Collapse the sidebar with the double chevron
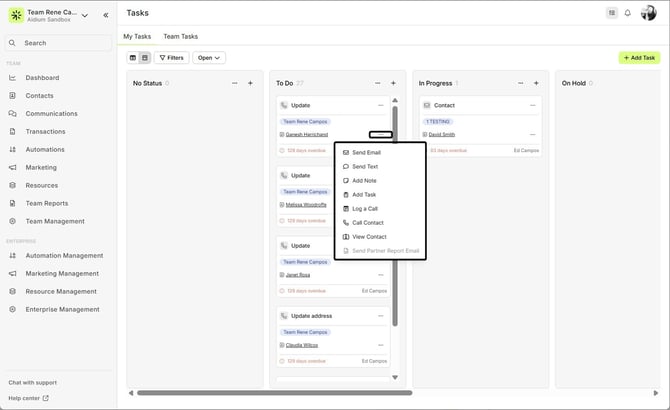The width and height of the screenshot is (670, 410). pos(106,15)
